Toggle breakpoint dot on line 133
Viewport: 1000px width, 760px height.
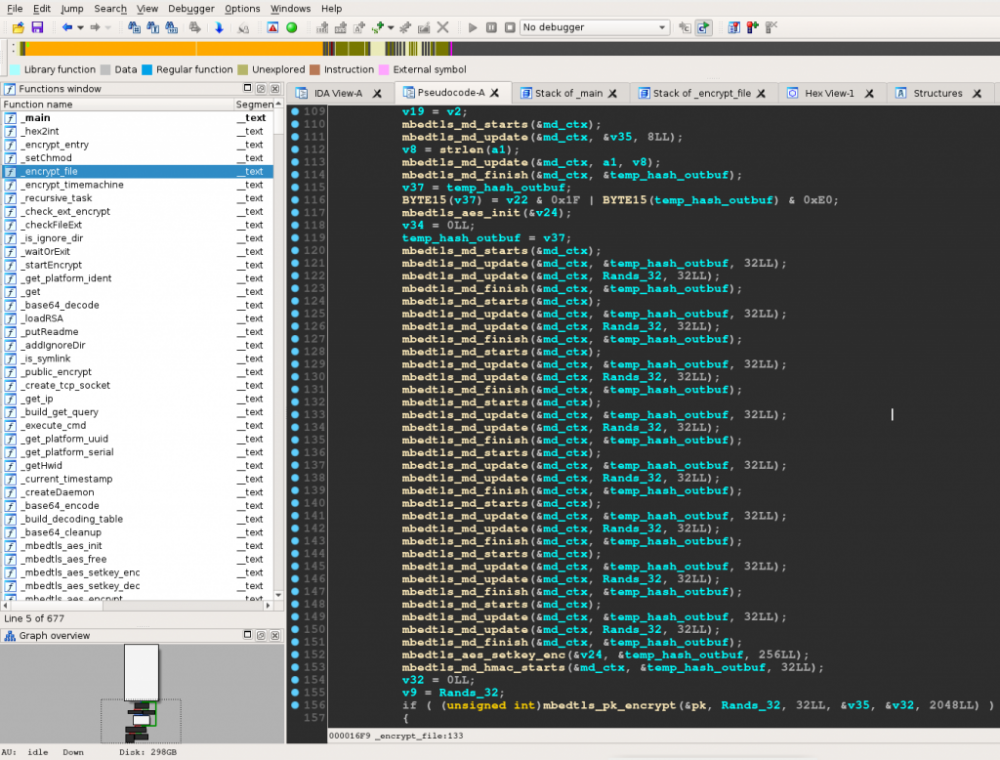(295, 415)
